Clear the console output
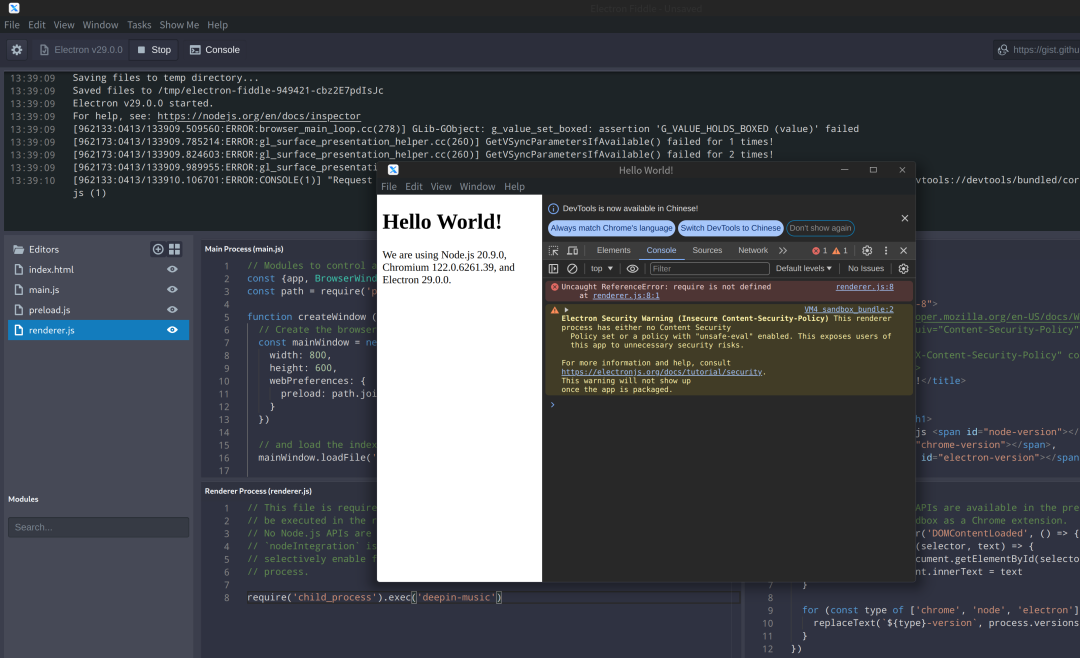This screenshot has height=658, width=1080. tap(572, 269)
